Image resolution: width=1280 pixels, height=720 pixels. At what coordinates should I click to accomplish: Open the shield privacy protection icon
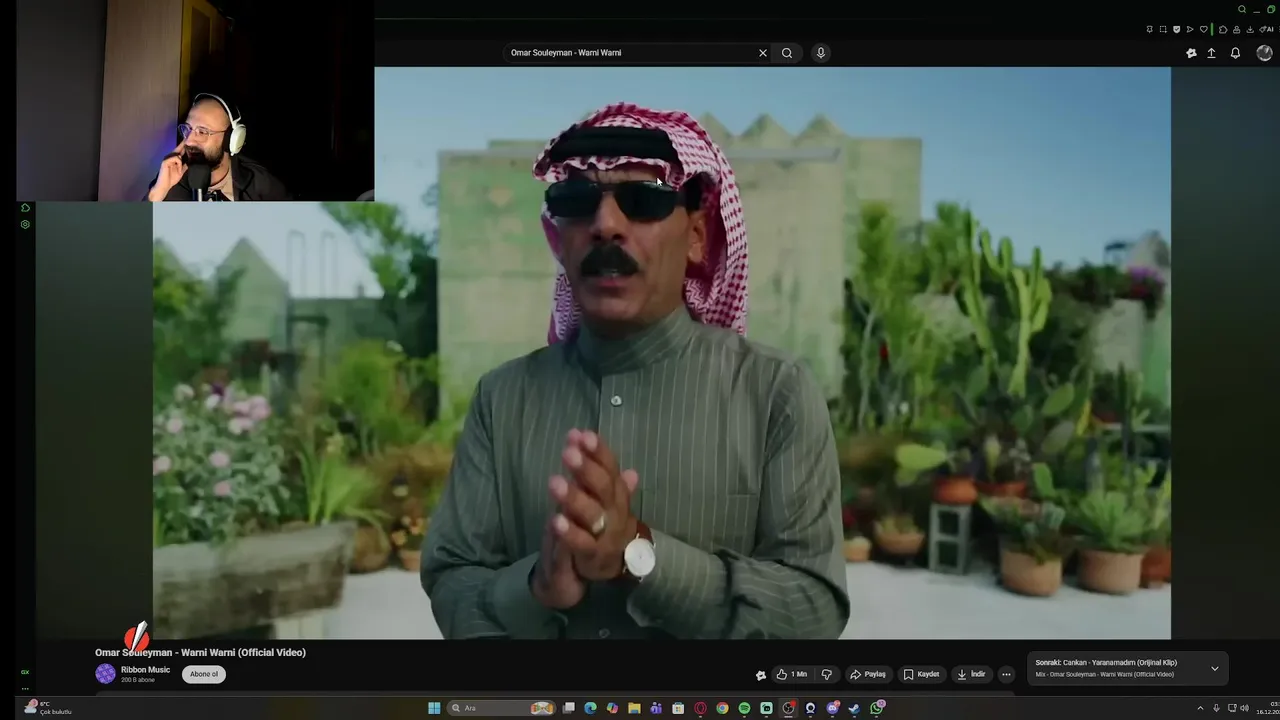point(1176,29)
